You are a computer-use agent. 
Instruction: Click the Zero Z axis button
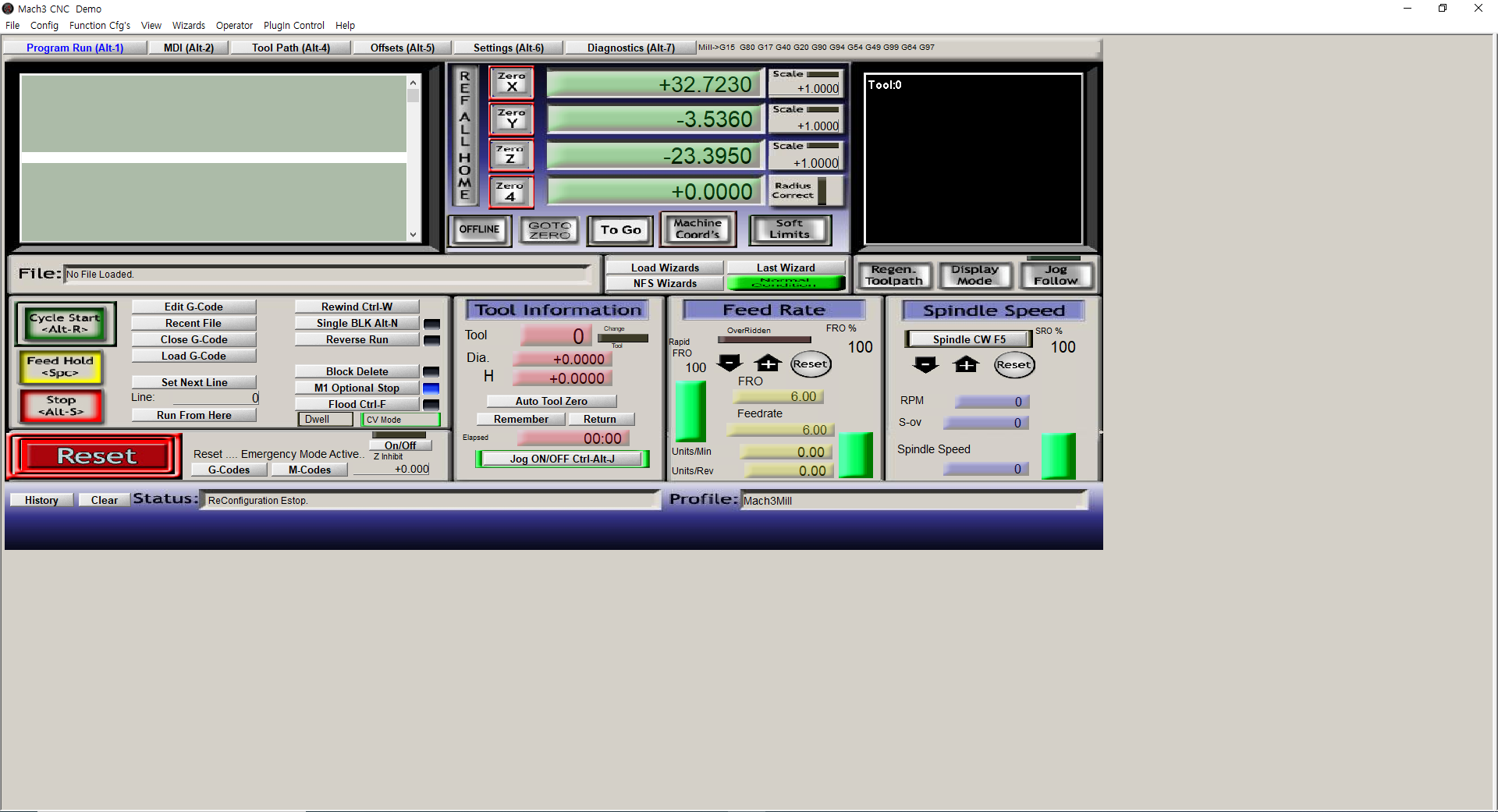tap(511, 154)
